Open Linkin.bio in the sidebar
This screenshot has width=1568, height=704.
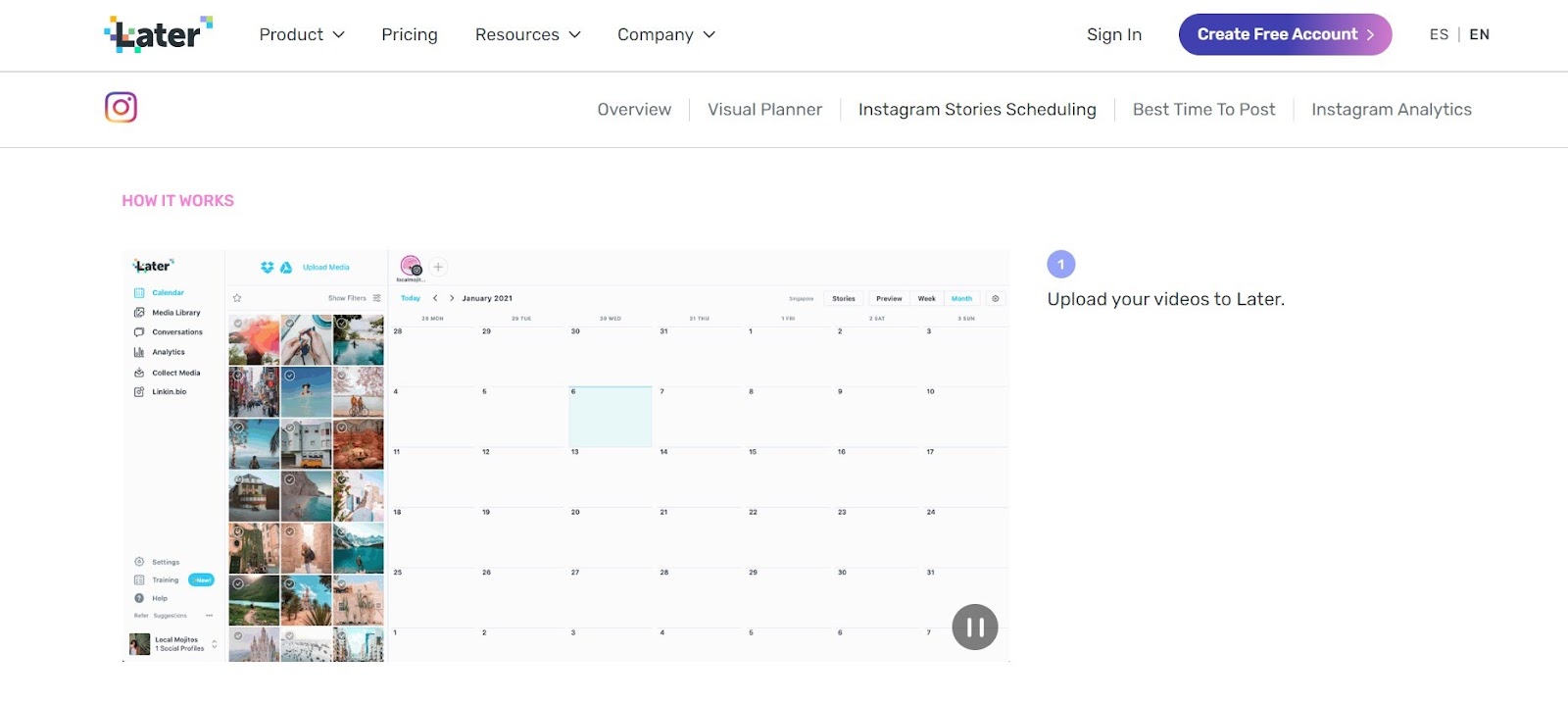pyautogui.click(x=160, y=392)
